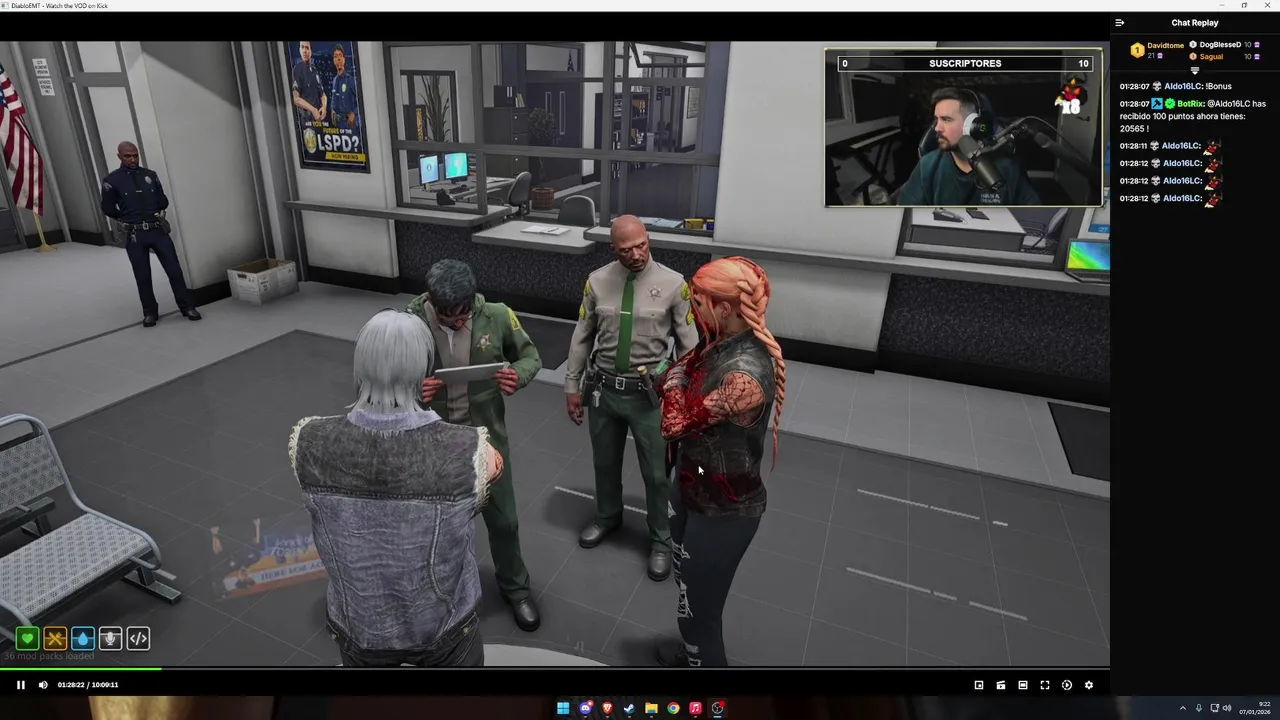
Task: Enable mini player mode
Action: [x=979, y=685]
